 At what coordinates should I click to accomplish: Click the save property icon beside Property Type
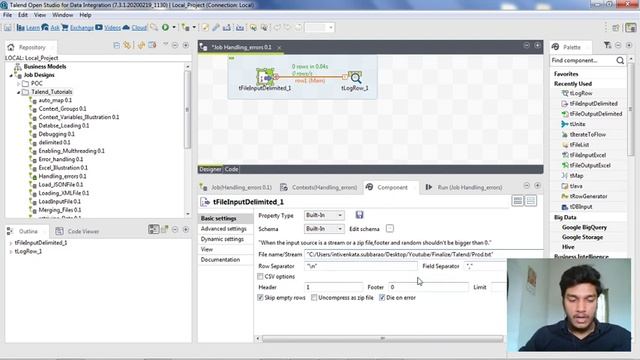click(359, 215)
